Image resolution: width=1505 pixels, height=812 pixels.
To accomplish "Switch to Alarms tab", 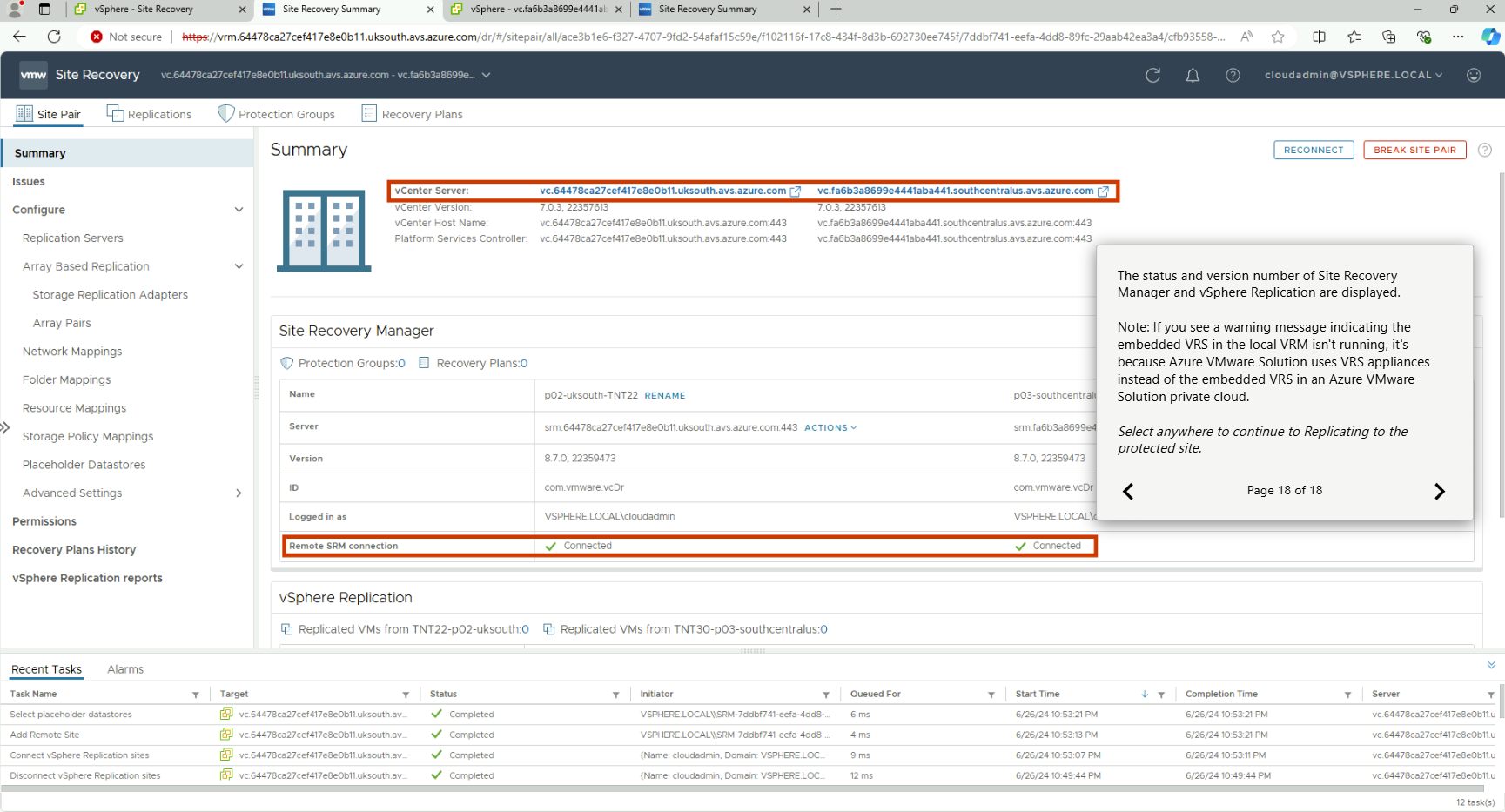I will click(125, 669).
